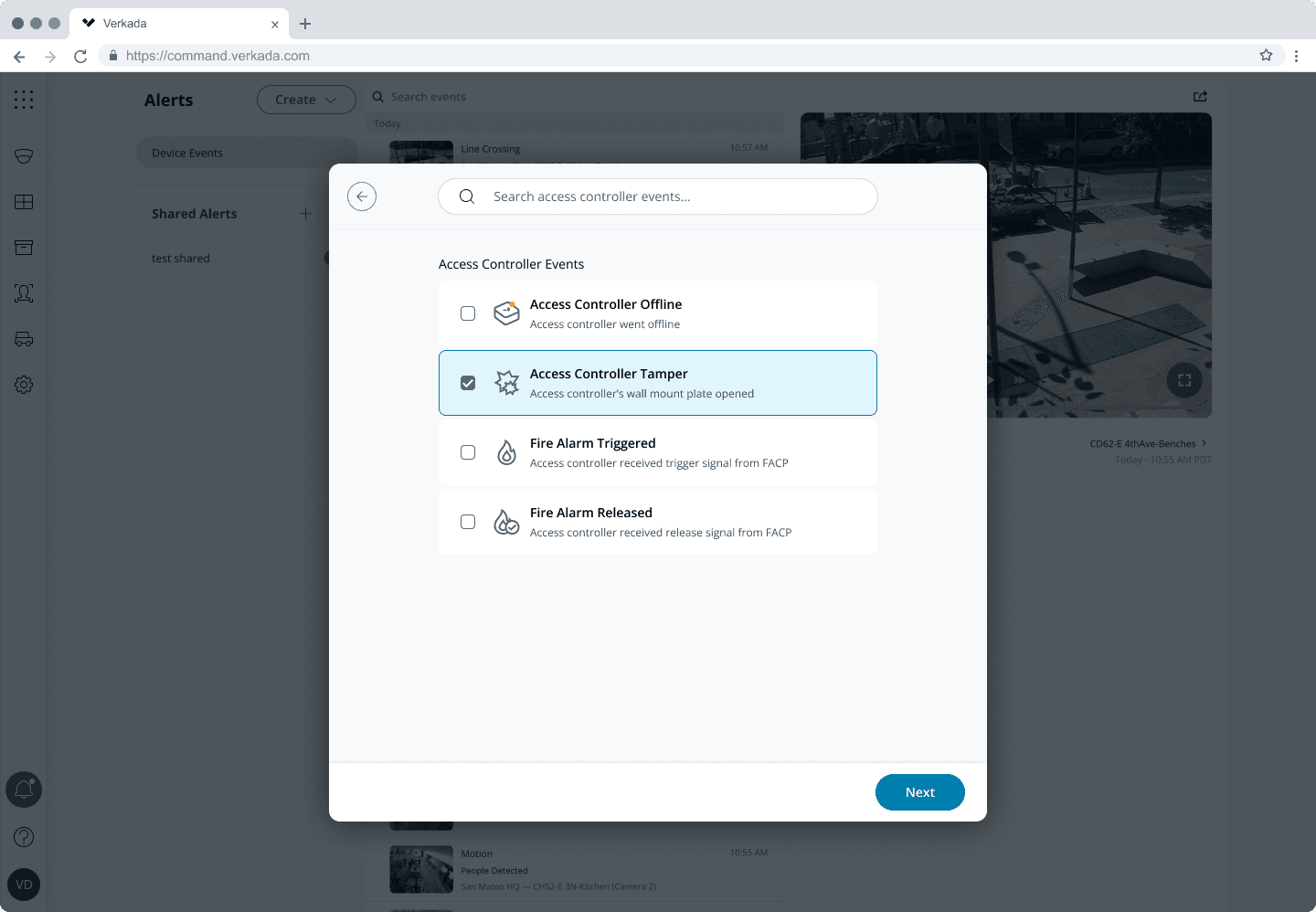Focus the search access controller events field

(x=658, y=196)
